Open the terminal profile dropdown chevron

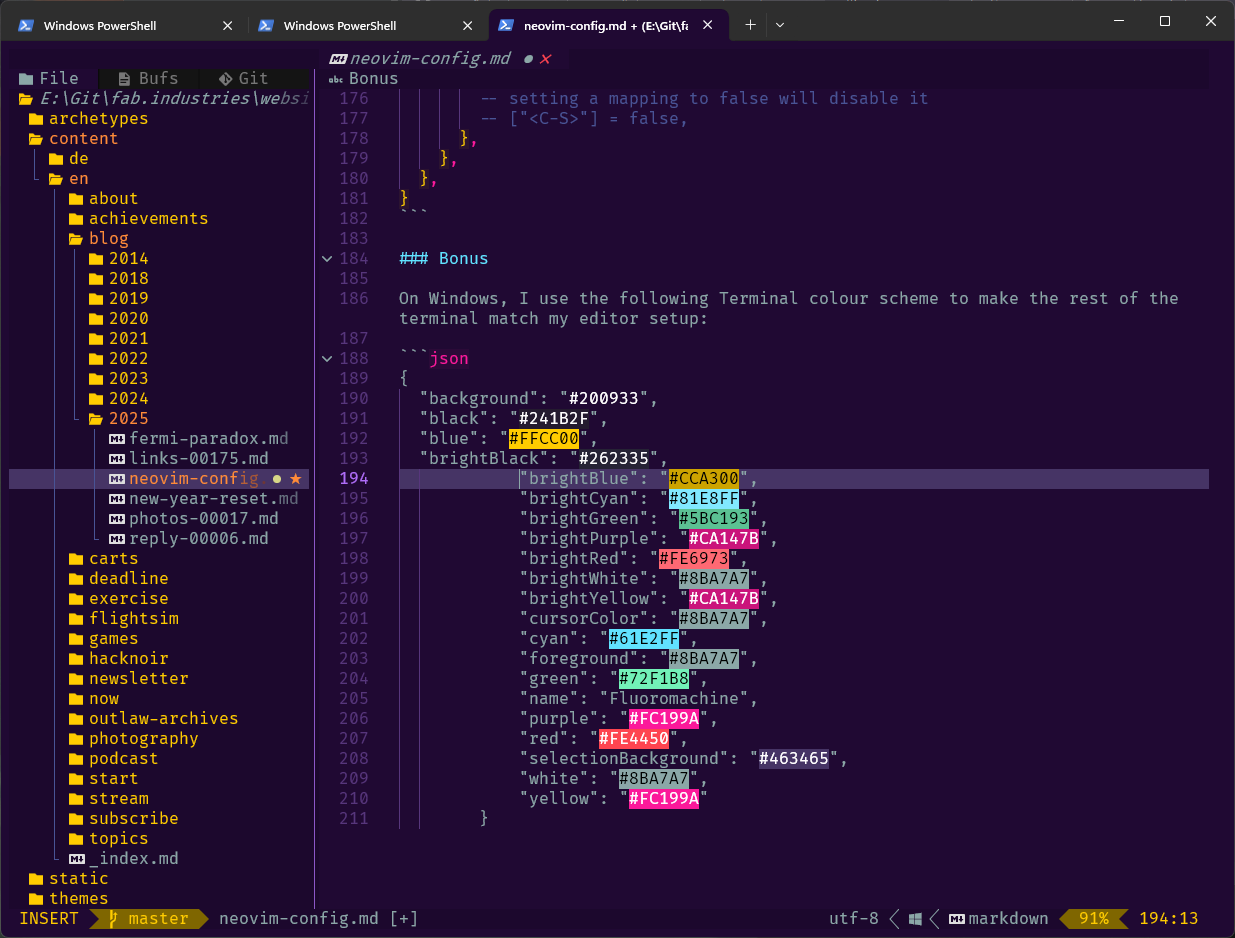pos(780,26)
